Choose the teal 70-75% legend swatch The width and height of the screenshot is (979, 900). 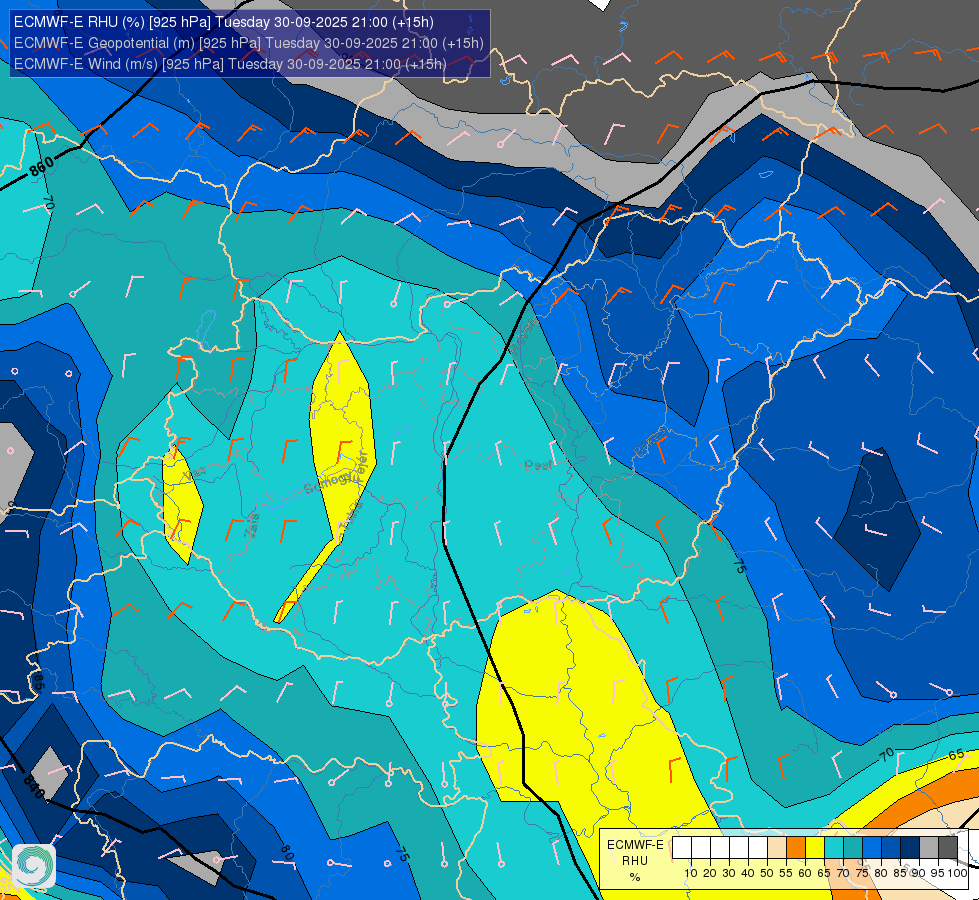coord(853,848)
